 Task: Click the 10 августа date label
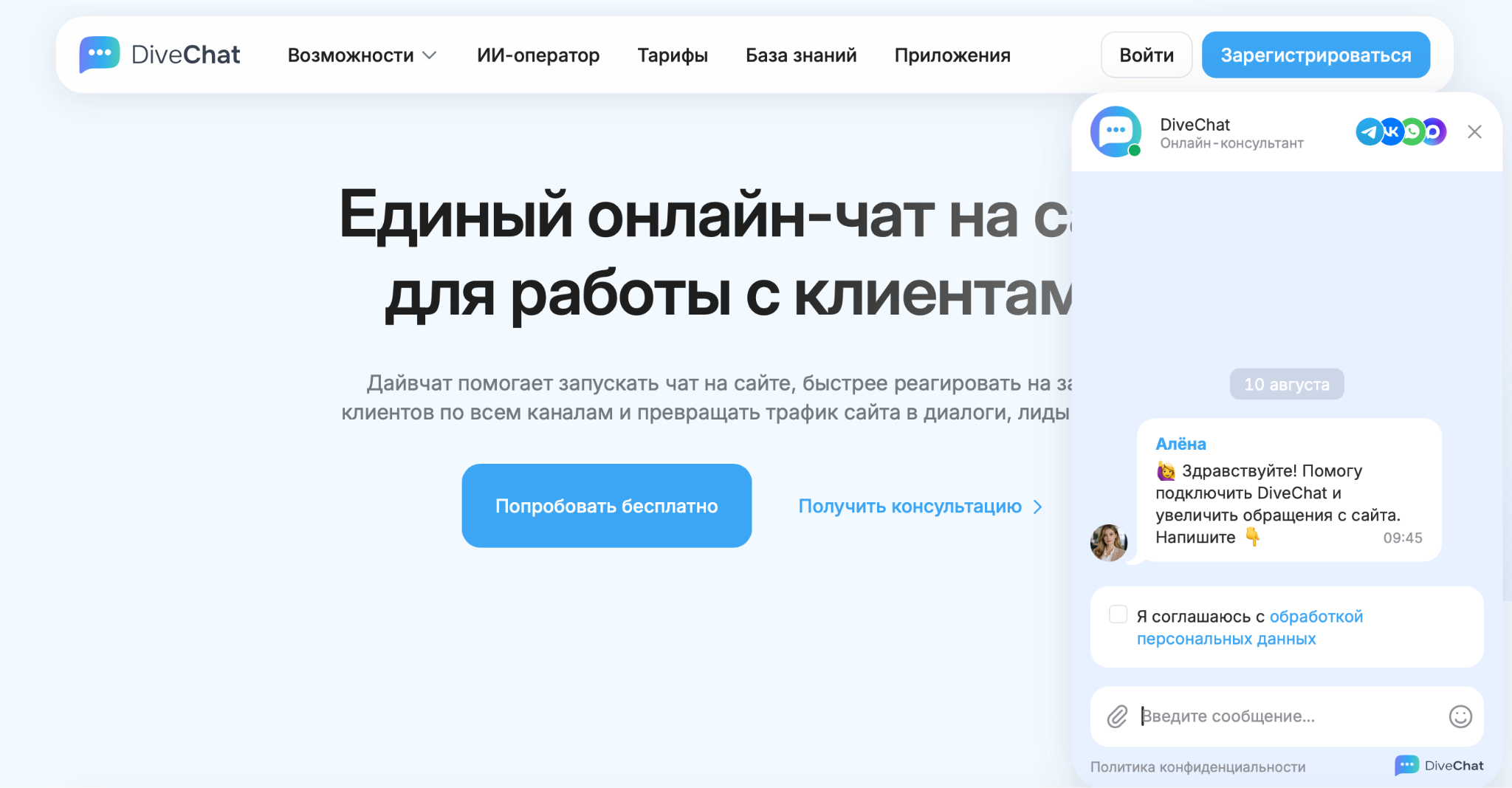coord(1287,384)
